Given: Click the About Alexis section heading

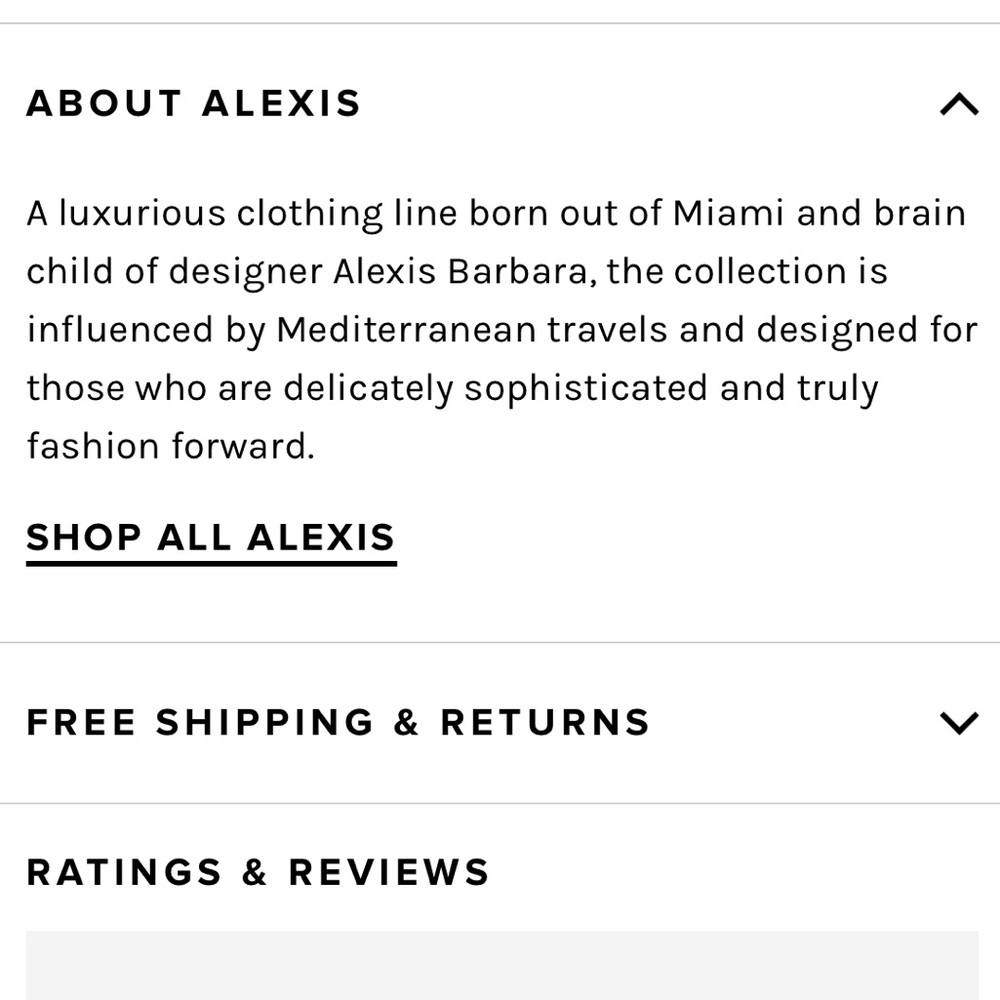Looking at the screenshot, I should (194, 103).
